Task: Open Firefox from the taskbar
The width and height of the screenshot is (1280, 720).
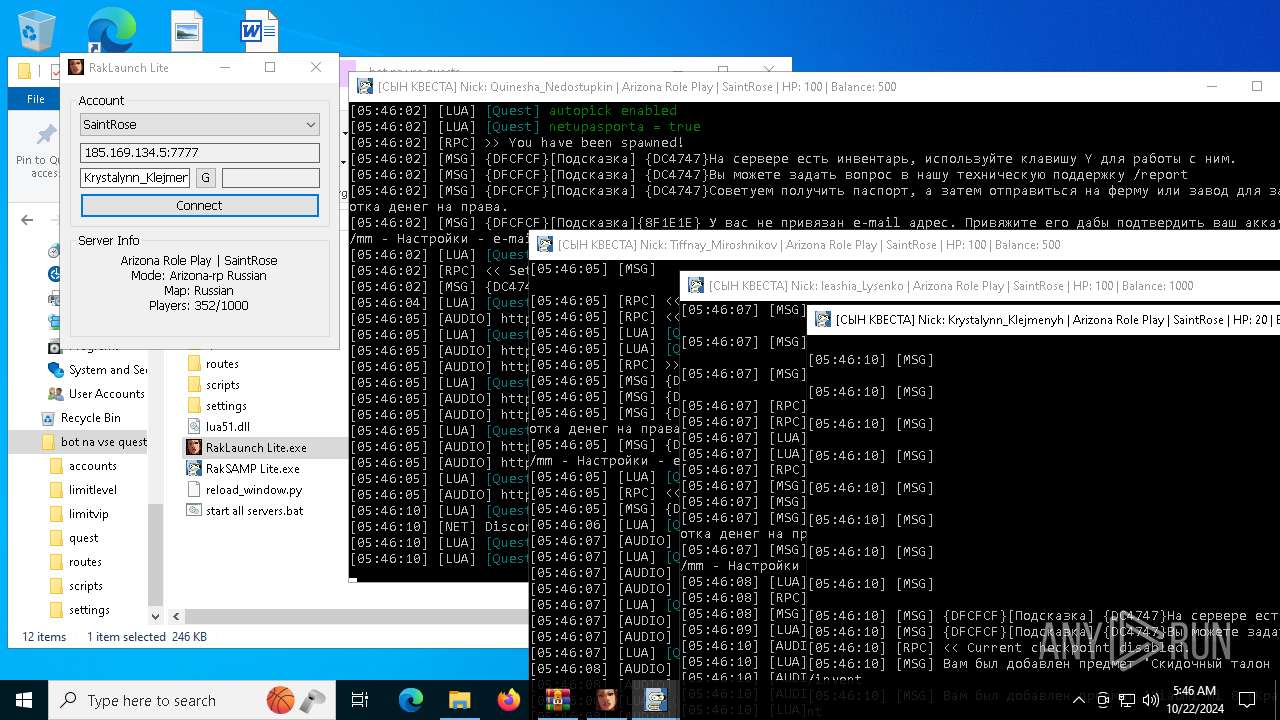Action: click(509, 700)
